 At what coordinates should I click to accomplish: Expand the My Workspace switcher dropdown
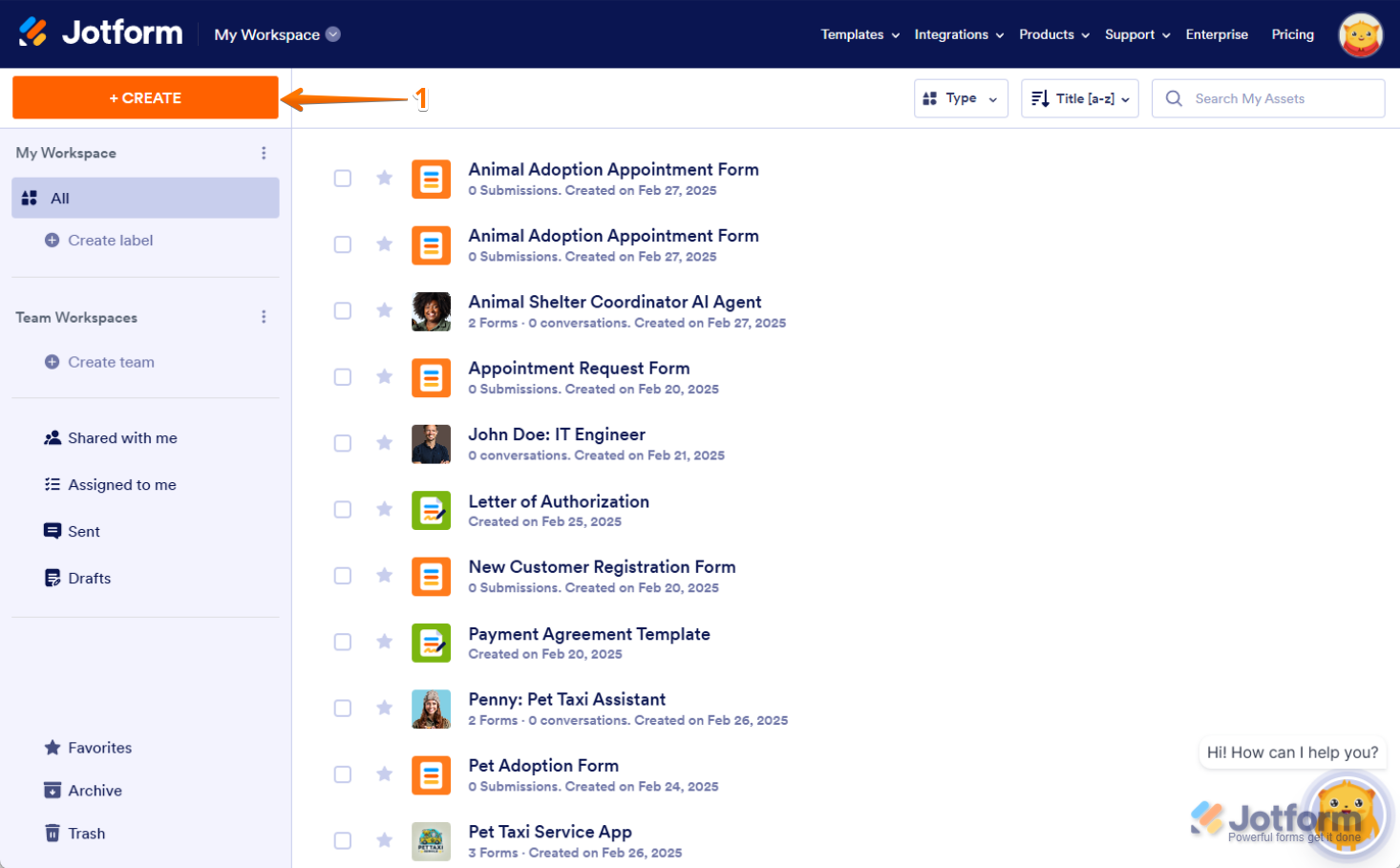pos(277,34)
